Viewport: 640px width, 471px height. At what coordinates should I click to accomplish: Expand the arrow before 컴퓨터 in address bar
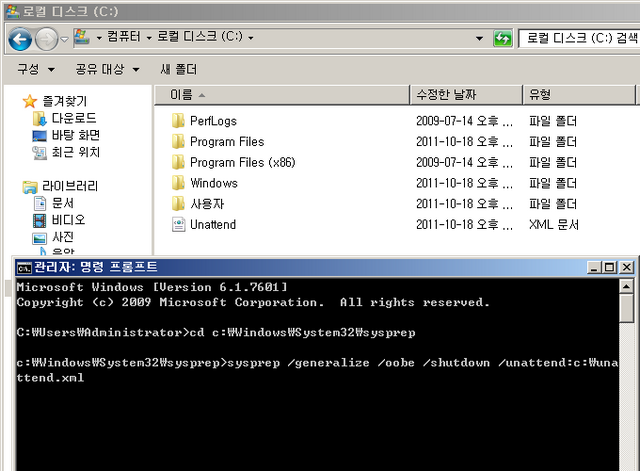tap(99, 38)
